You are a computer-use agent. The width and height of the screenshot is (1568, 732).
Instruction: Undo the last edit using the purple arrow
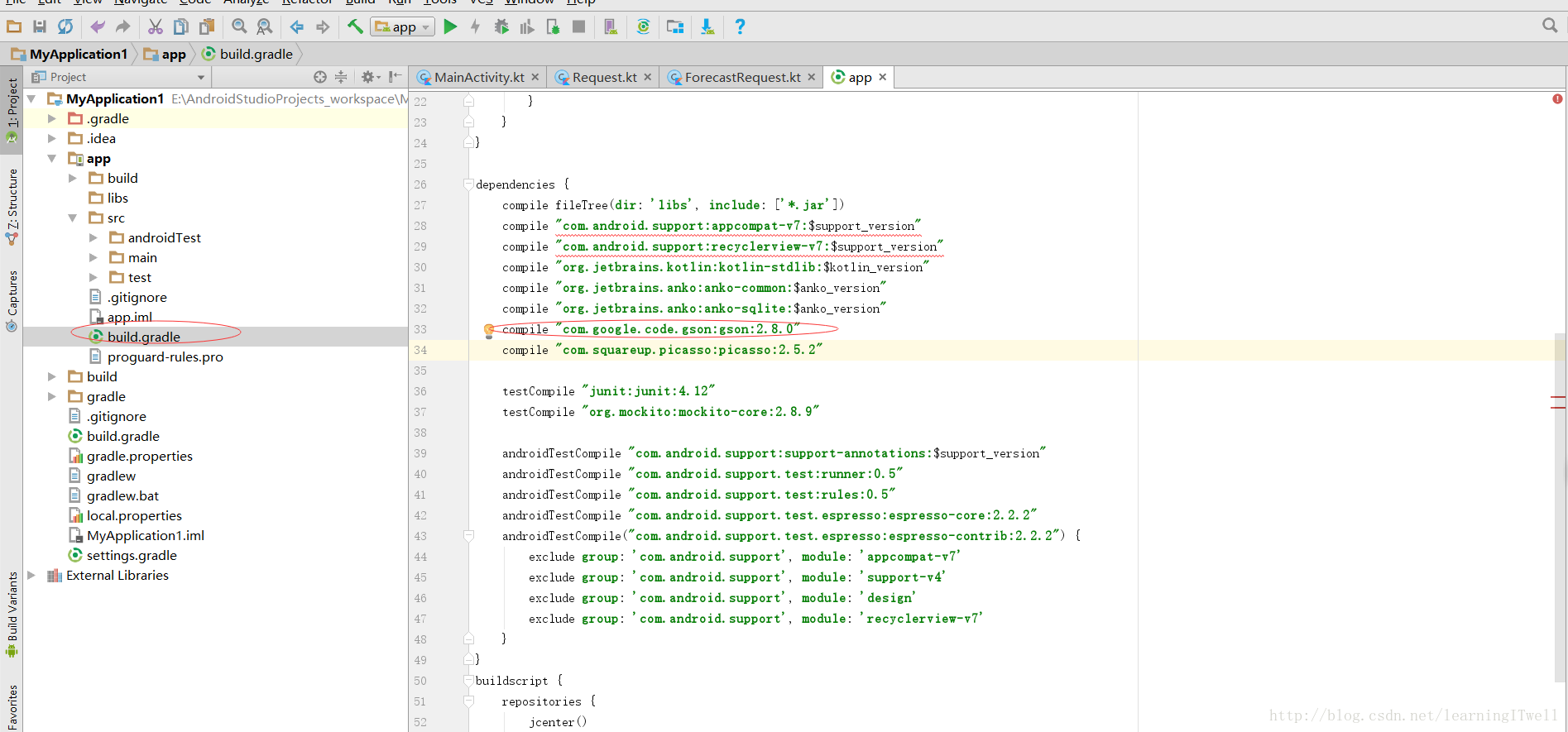pyautogui.click(x=98, y=26)
